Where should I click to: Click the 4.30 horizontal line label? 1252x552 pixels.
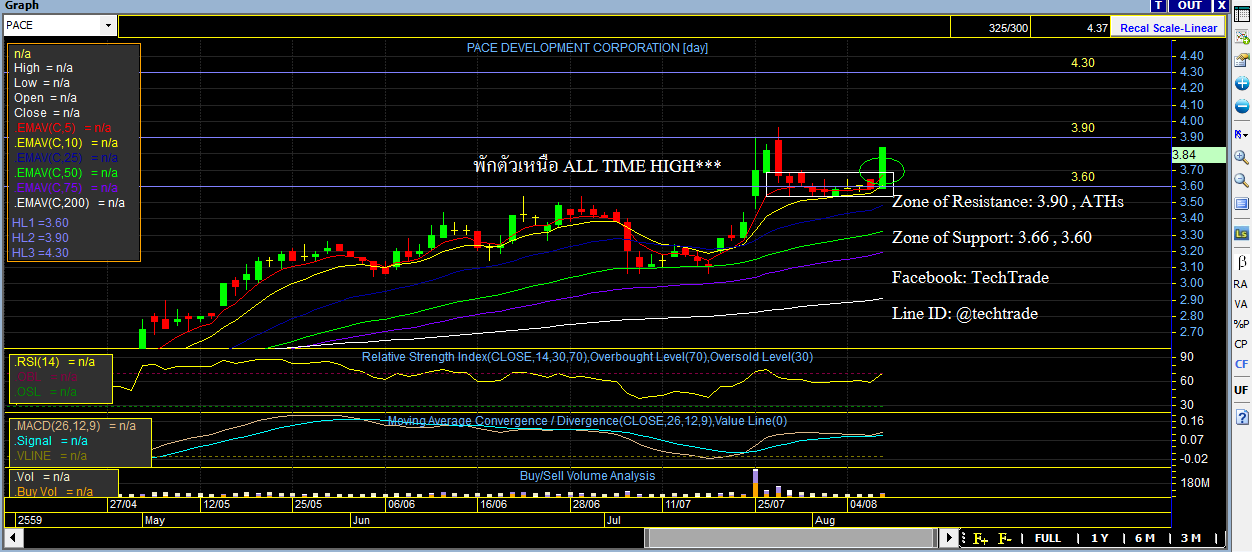point(1082,62)
